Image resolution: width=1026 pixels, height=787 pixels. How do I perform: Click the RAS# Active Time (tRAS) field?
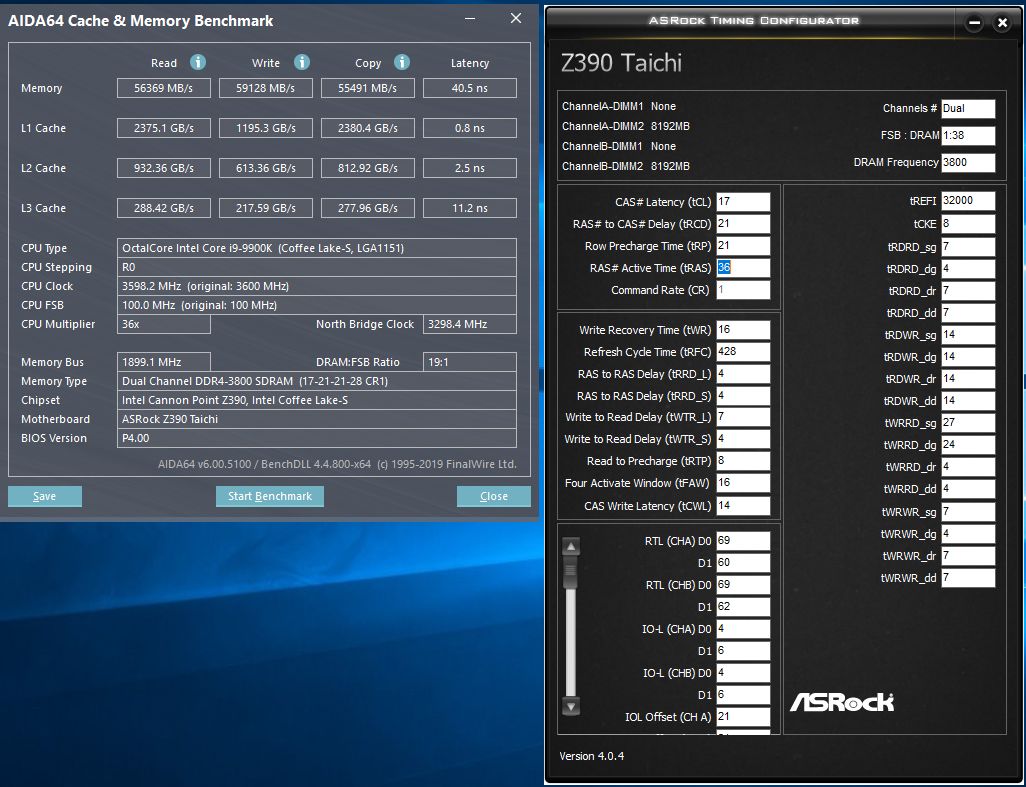click(x=743, y=268)
